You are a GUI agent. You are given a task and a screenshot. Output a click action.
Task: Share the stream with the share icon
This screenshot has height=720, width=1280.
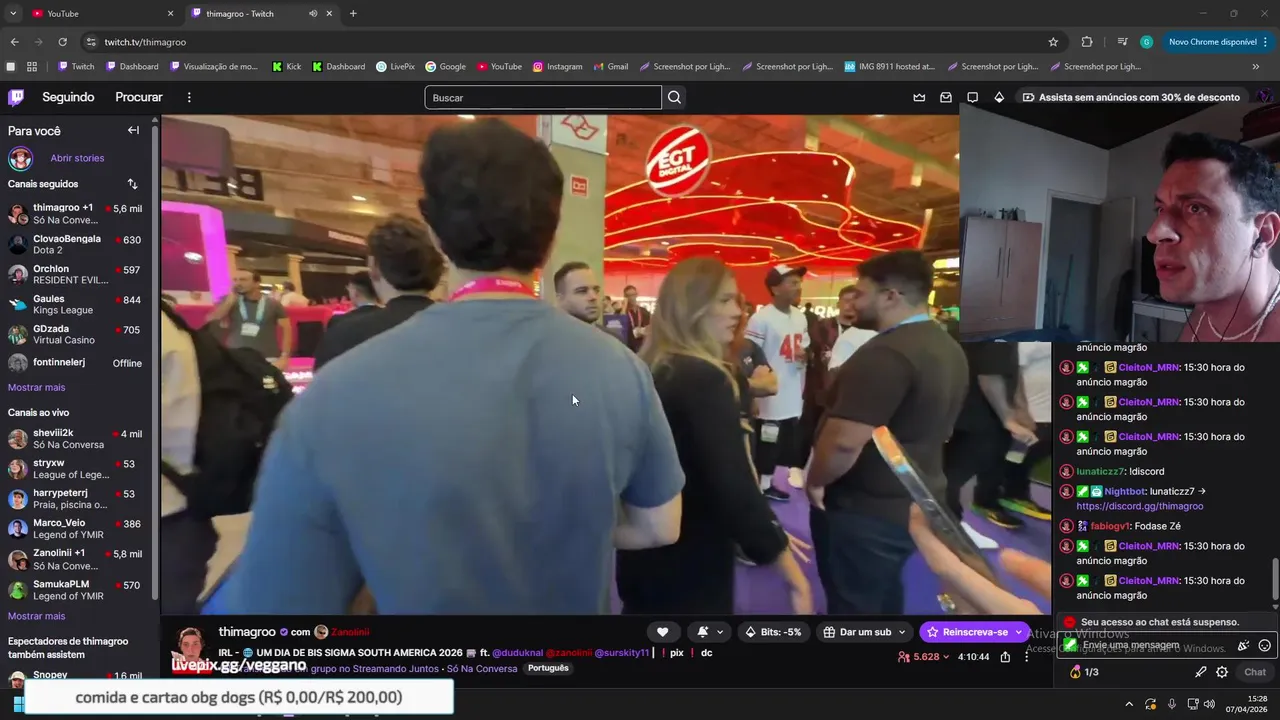tap(1005, 657)
